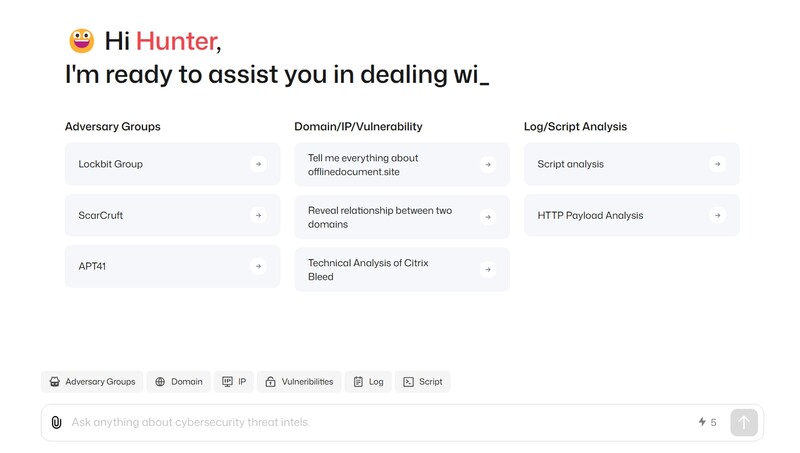Select the Adversary Groups filter chip

(92, 382)
